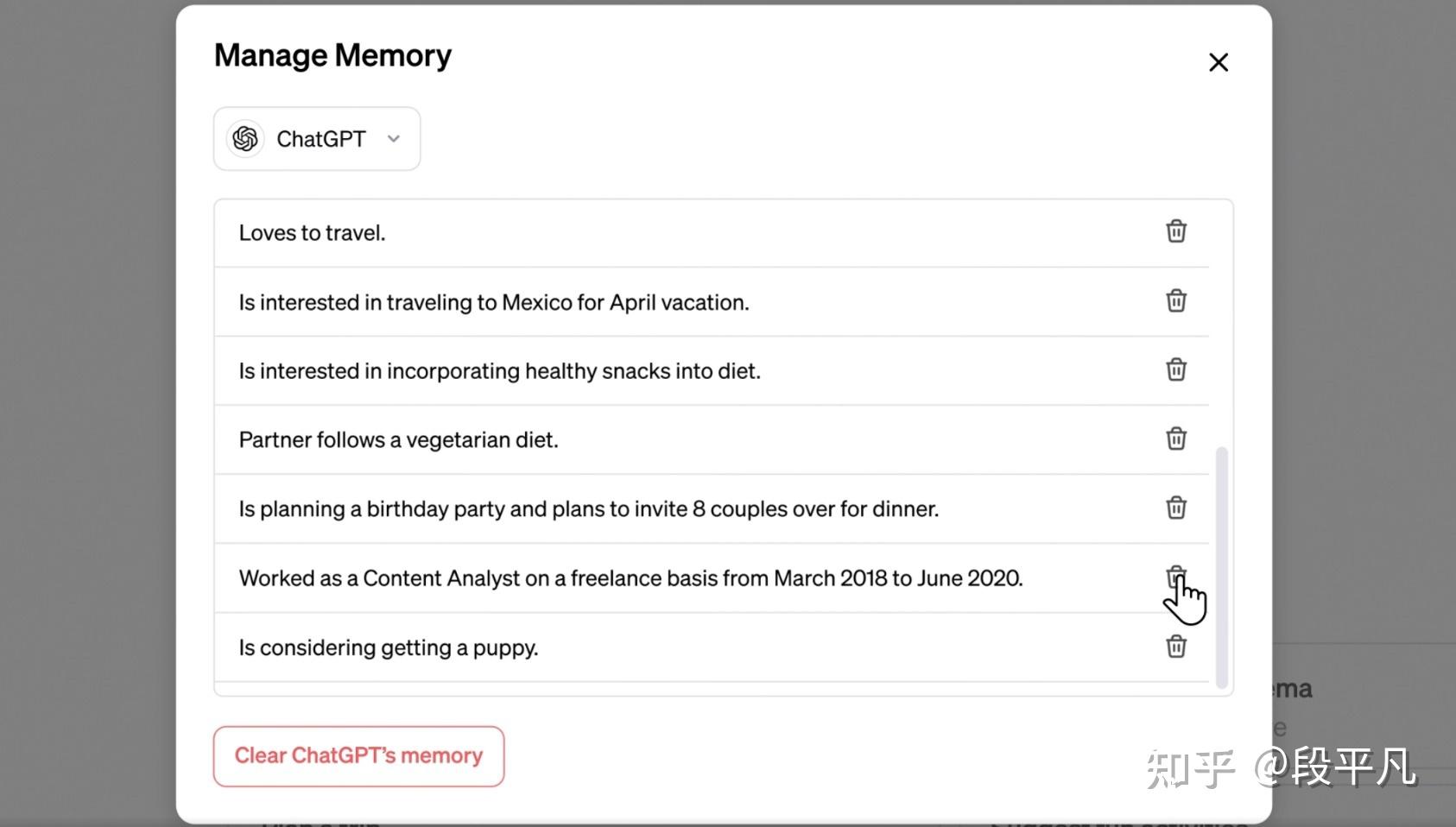The image size is (1456, 827).
Task: Select the Mexico April vacation memory text
Action: tap(494, 302)
